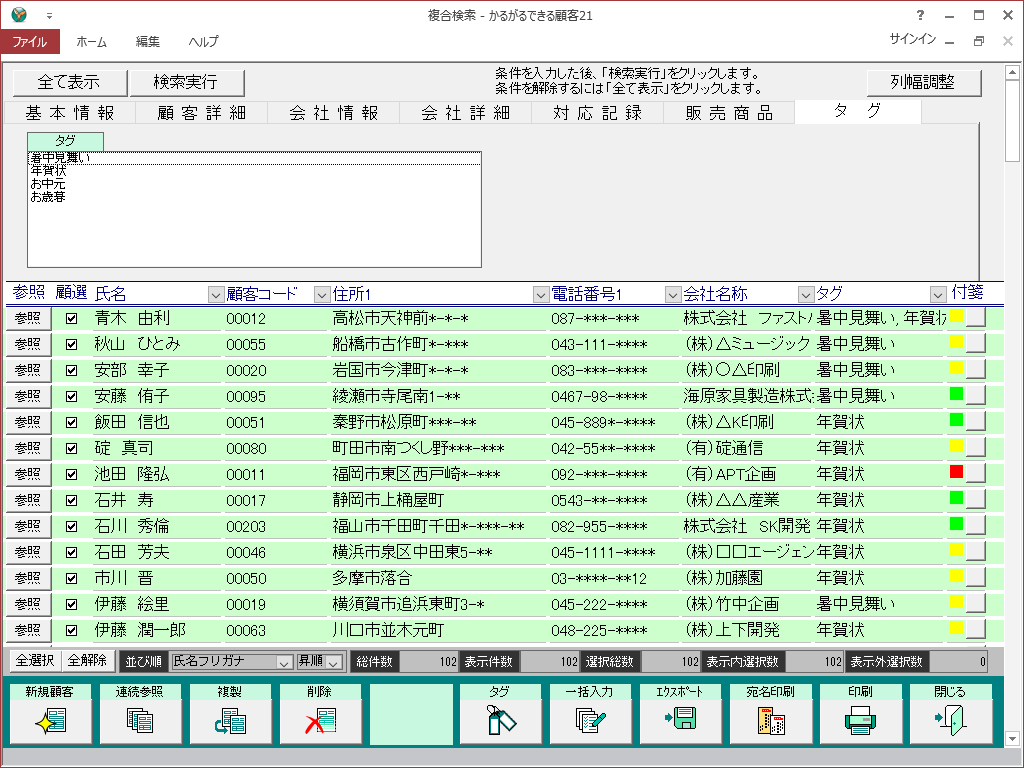Open the ヘルプ ribbon tab
1024x768 pixels.
203,42
